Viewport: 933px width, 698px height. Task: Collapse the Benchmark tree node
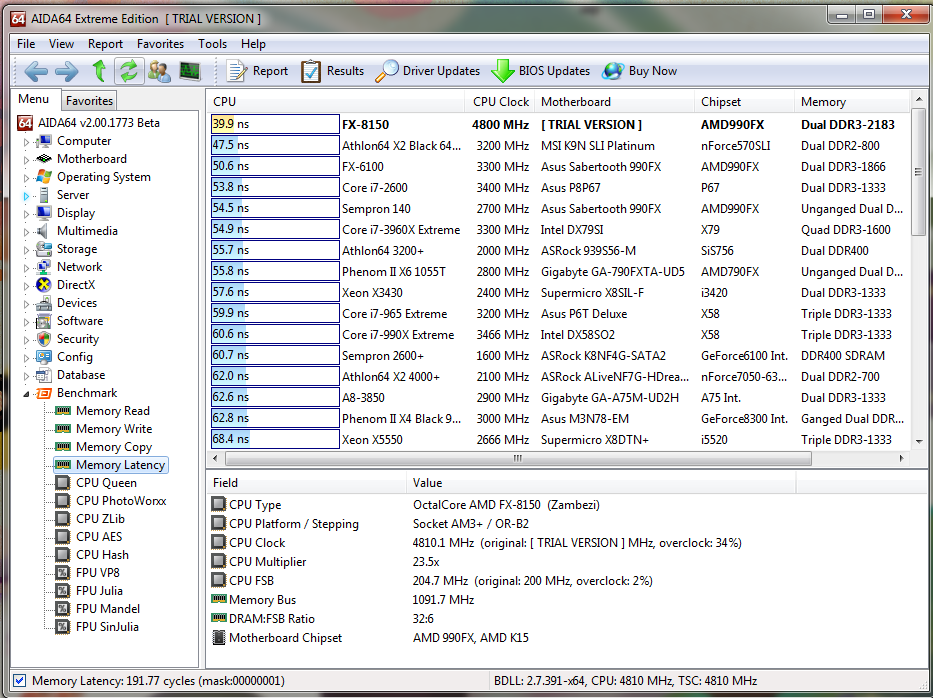point(26,394)
